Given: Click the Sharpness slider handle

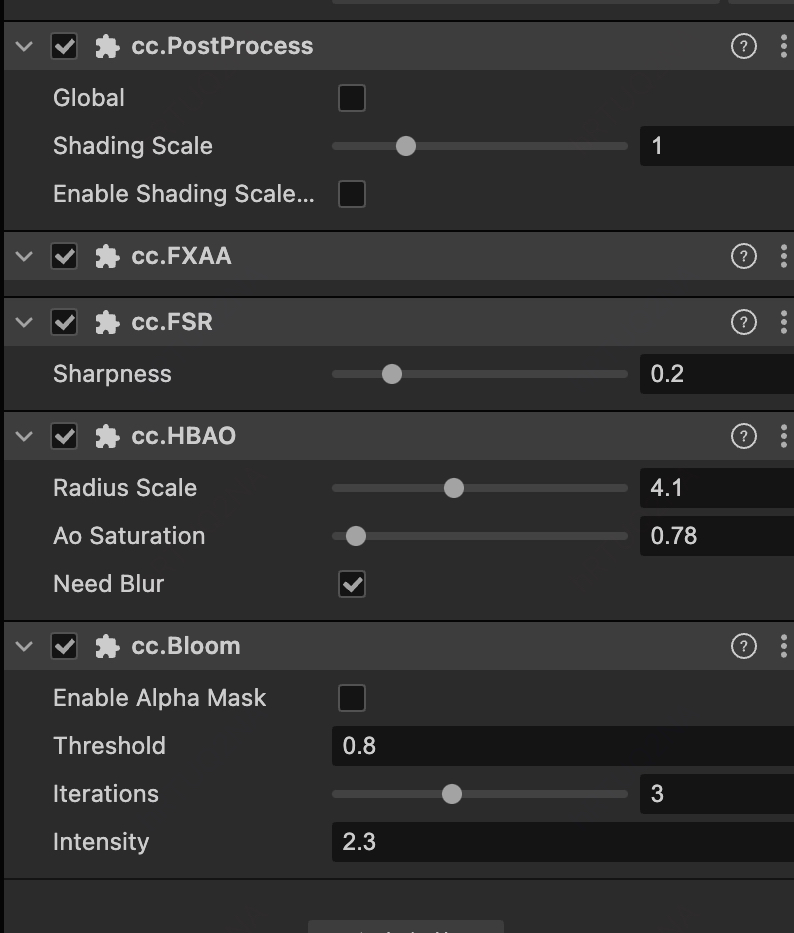Looking at the screenshot, I should coord(392,374).
